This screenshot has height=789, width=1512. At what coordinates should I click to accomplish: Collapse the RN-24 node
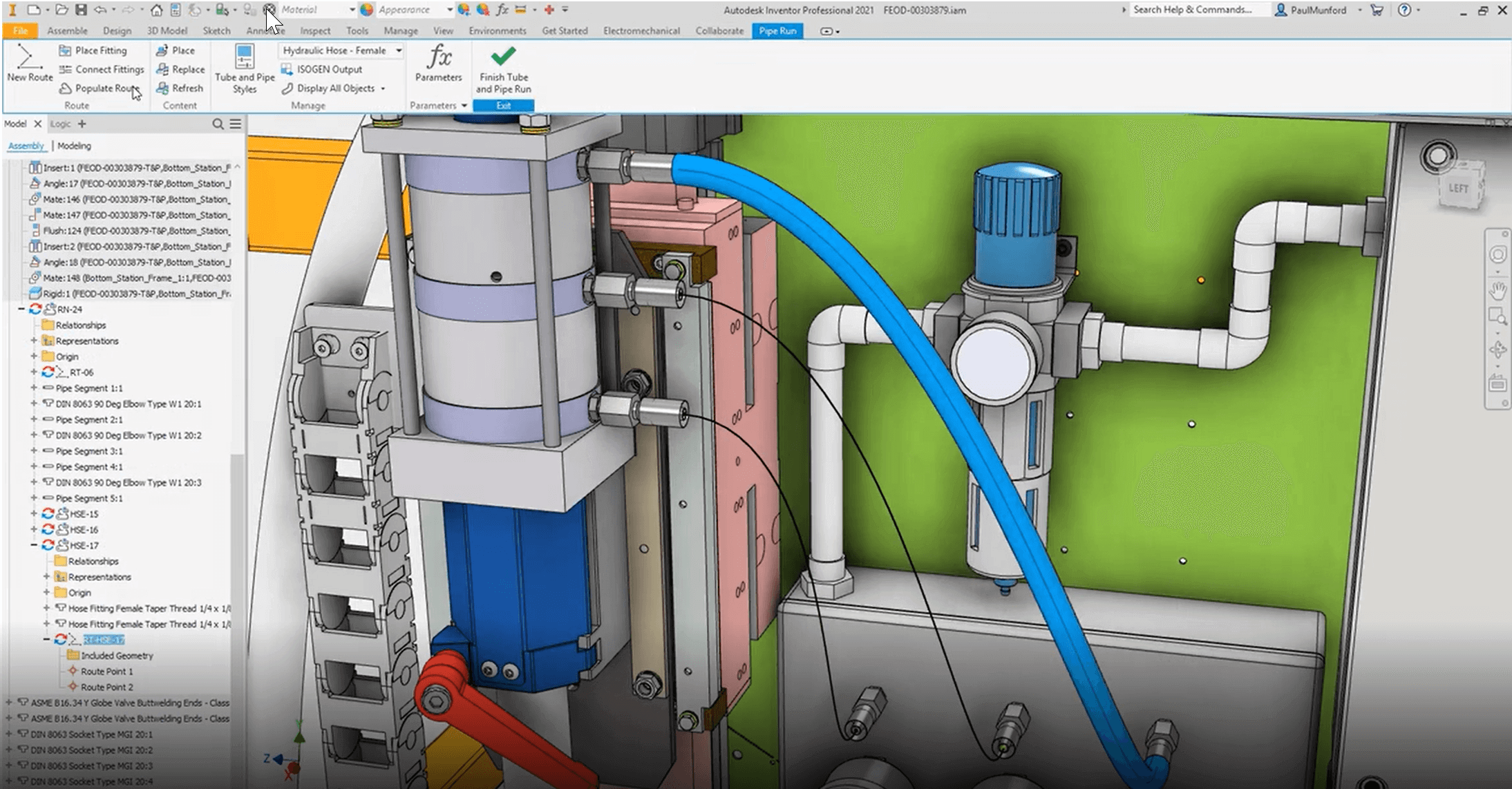(21, 309)
